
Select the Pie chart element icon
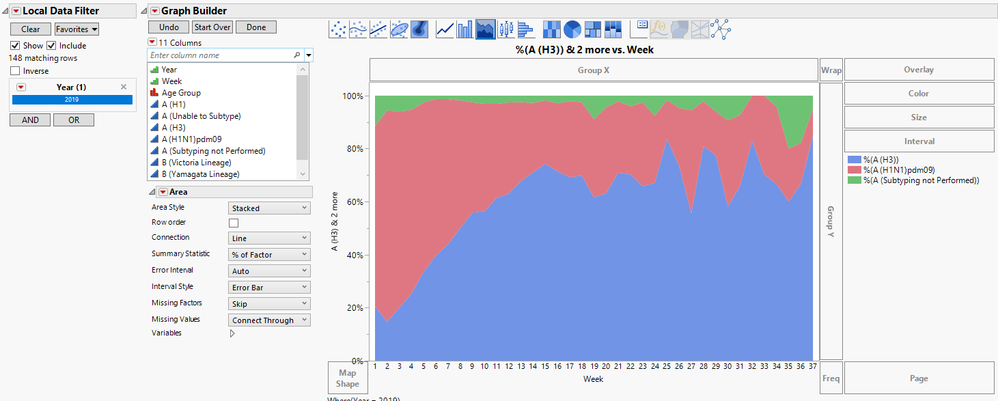point(573,29)
